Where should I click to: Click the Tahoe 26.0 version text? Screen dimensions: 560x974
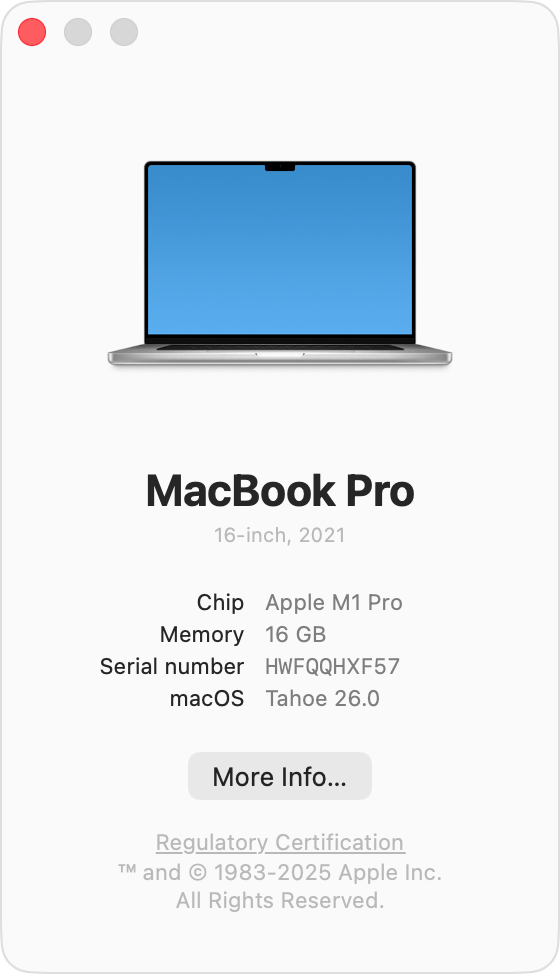[322, 699]
